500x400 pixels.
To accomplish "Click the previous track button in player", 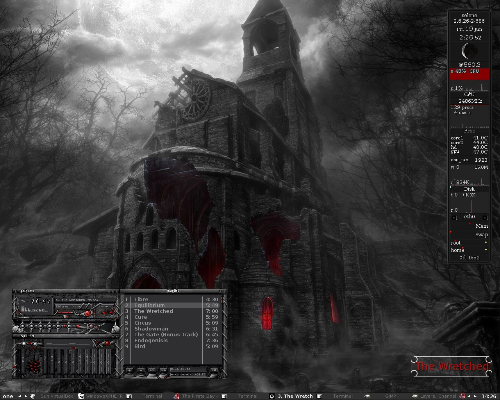I will click(22, 326).
